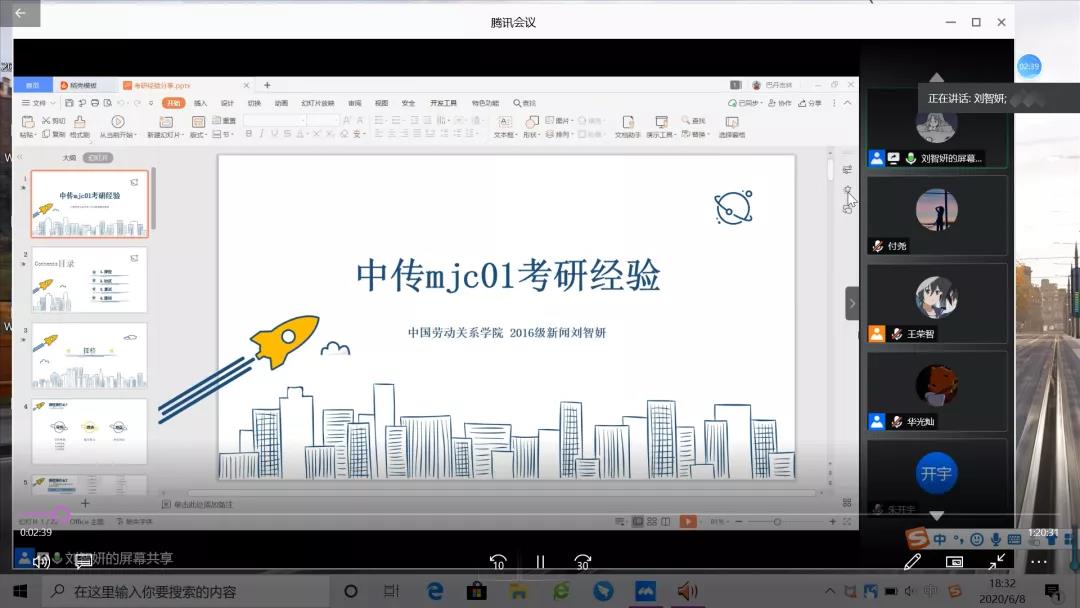Collapse the Tencent Meeting participant panel chevron
The width and height of the screenshot is (1080, 608).
point(852,303)
